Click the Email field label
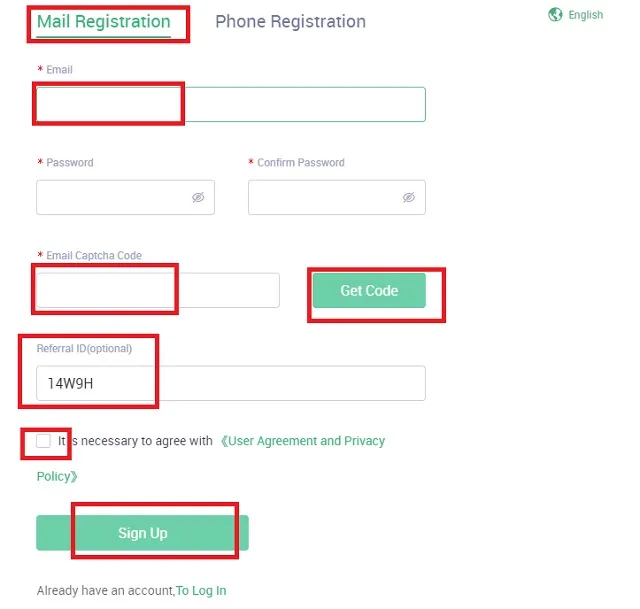Image resolution: width=640 pixels, height=609 pixels. (59, 70)
